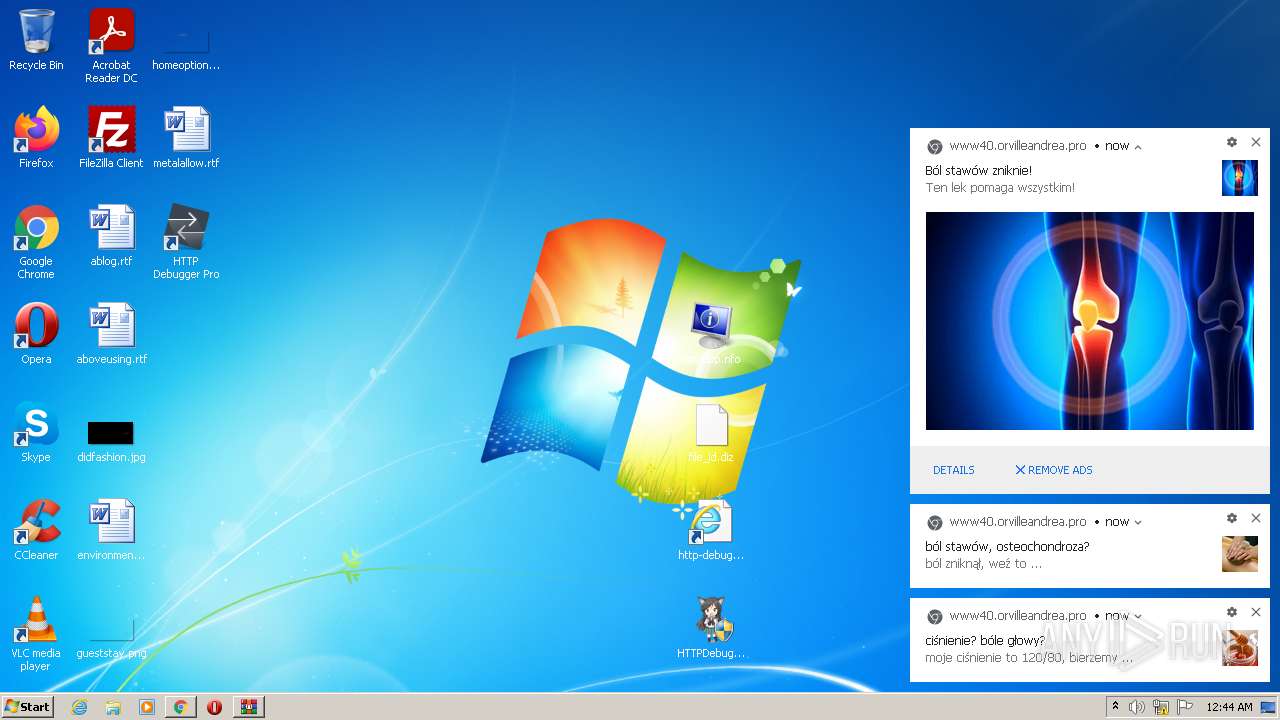This screenshot has width=1280, height=720.
Task: Click 'Ból stawów zniknie!' notification title
Action: (x=978, y=171)
